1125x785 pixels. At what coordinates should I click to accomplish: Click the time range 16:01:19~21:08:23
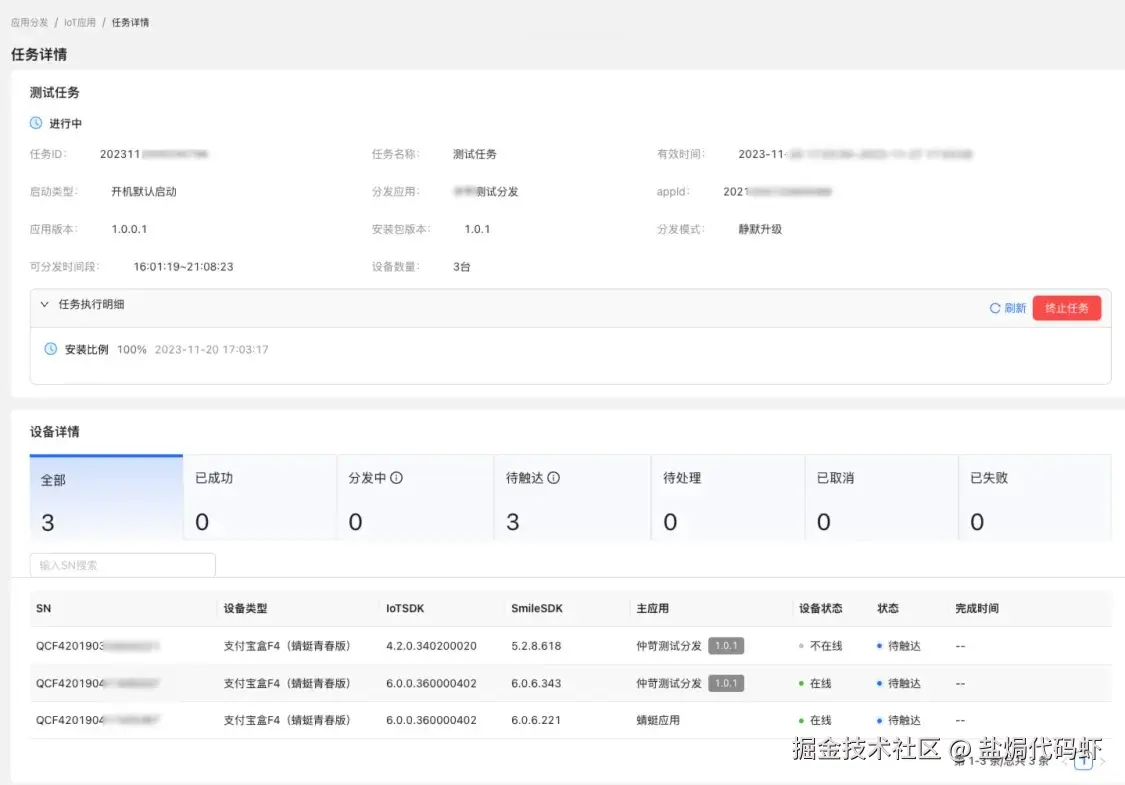tap(184, 266)
